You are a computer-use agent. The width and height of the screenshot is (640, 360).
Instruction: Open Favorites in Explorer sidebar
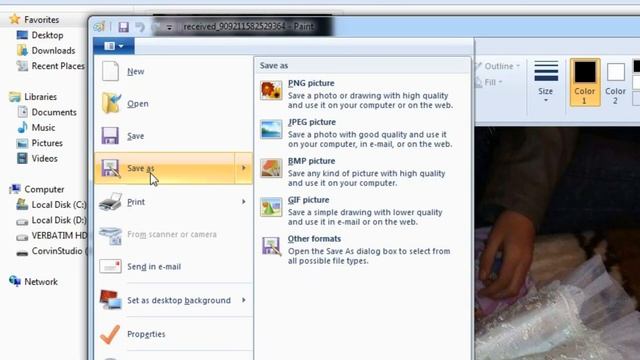click(x=41, y=20)
